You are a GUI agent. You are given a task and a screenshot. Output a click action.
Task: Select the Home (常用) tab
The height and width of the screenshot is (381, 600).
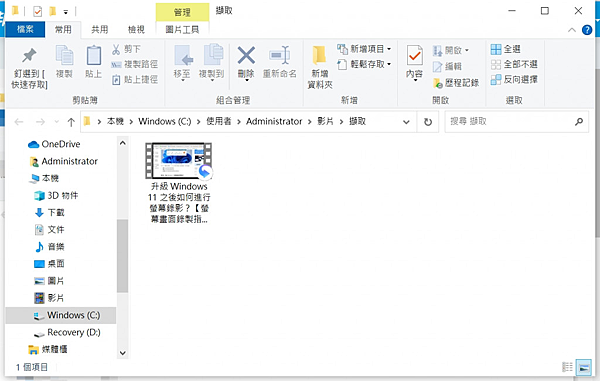(63, 29)
